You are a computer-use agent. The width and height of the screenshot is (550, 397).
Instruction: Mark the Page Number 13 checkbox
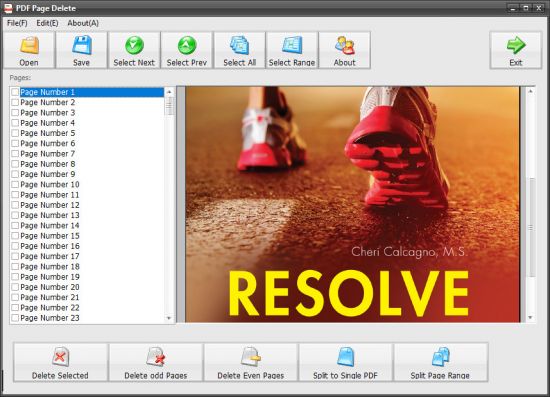[x=15, y=215]
